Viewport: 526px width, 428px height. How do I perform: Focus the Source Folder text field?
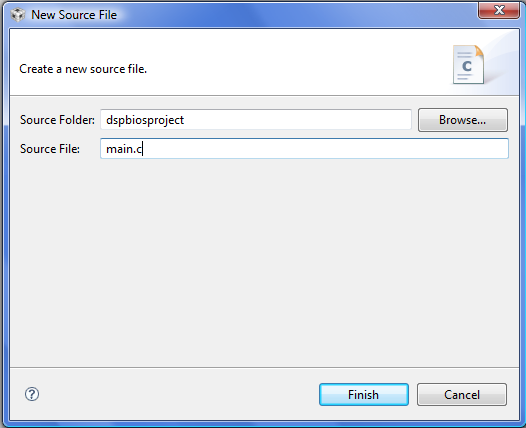coord(256,120)
